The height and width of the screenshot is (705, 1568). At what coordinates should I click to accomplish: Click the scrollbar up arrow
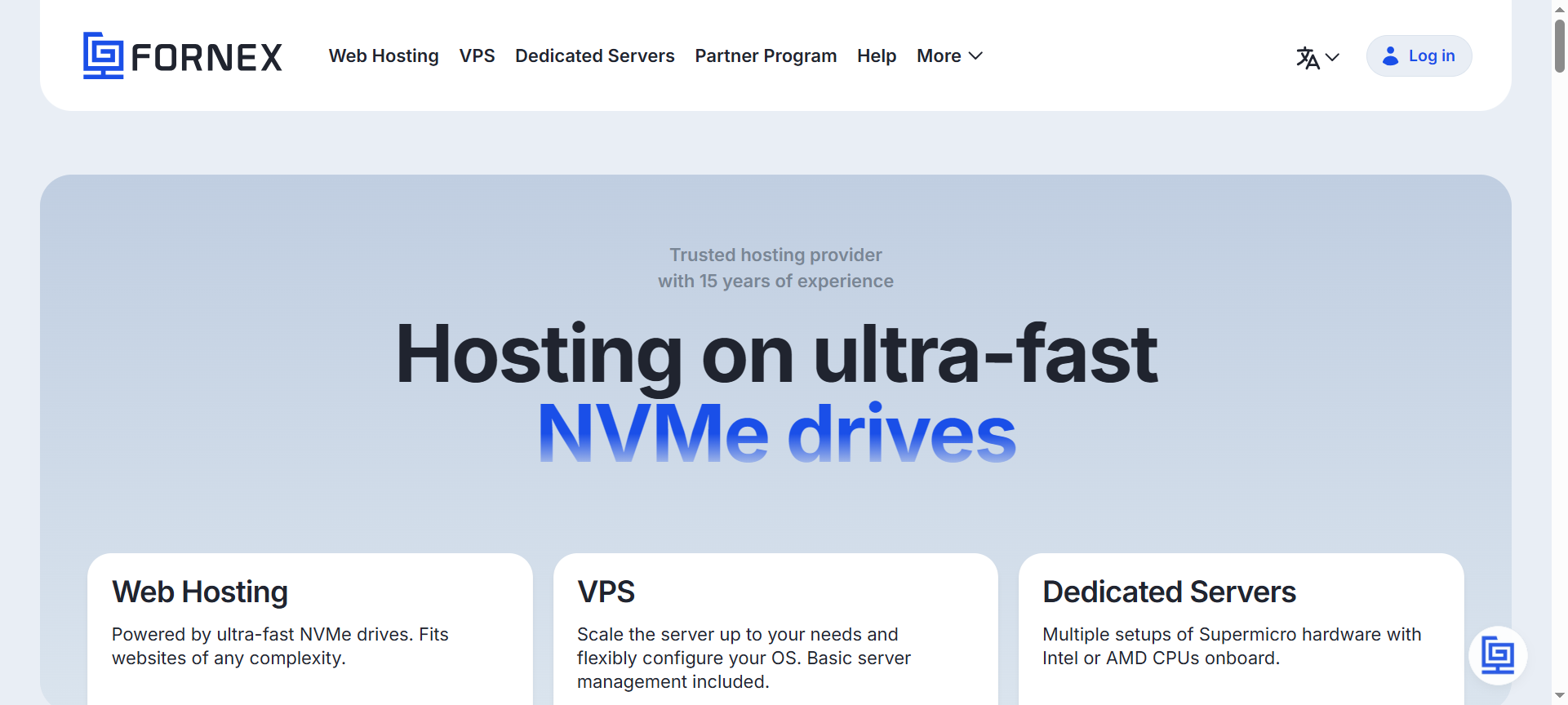1559,7
